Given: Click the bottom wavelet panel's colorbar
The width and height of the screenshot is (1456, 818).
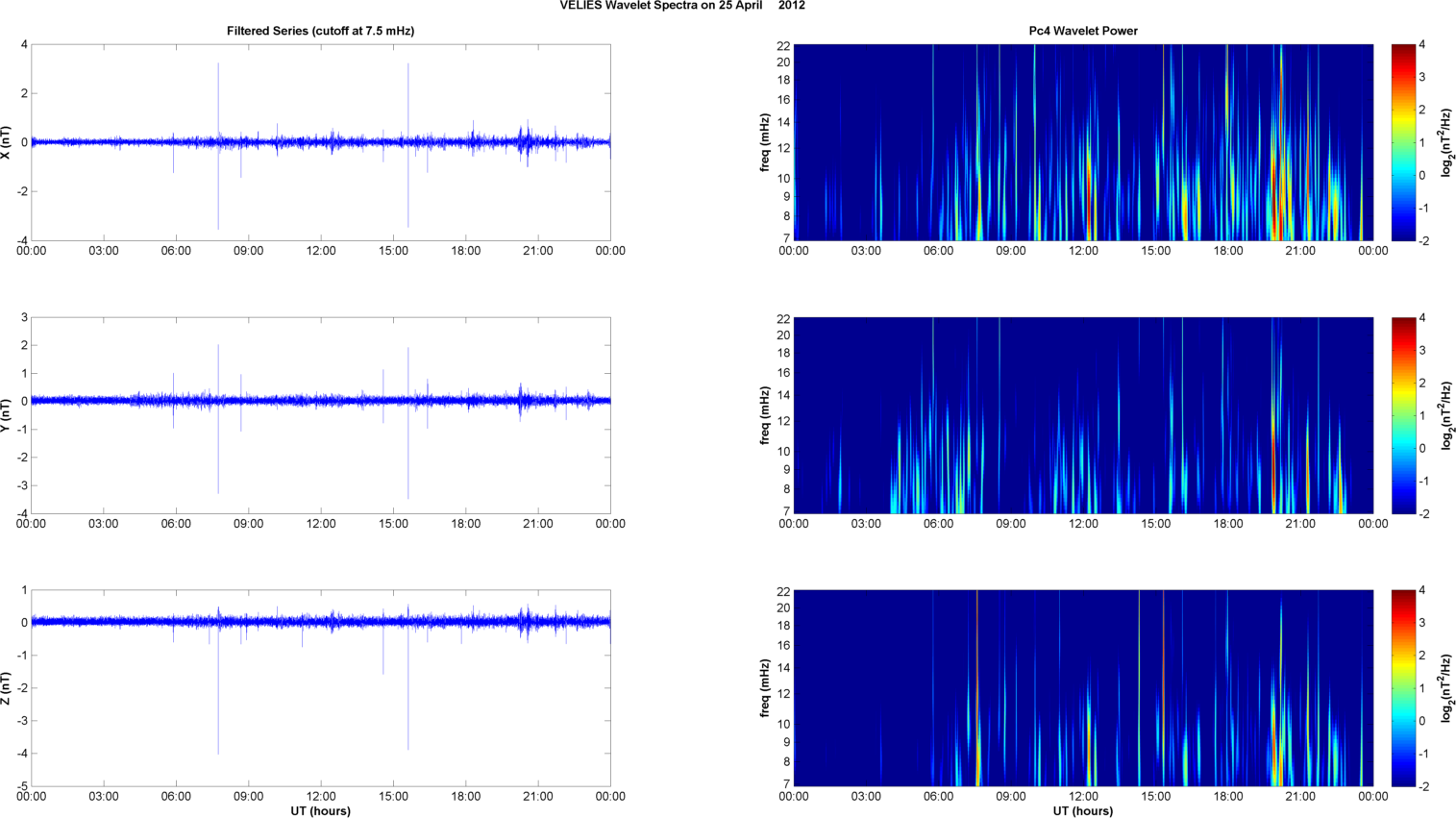Looking at the screenshot, I should [x=1403, y=688].
